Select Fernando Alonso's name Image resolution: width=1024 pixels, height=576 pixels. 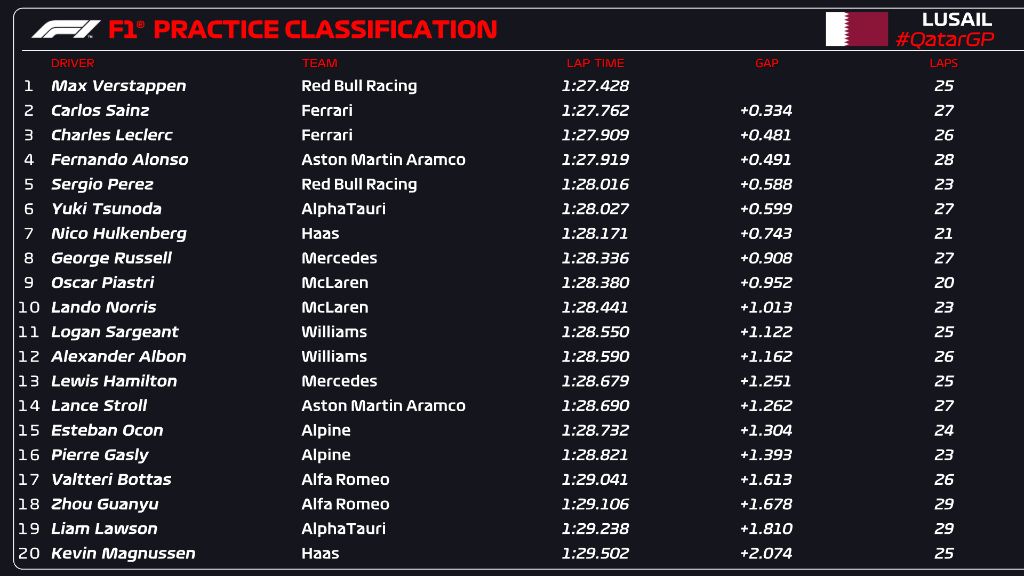point(119,160)
